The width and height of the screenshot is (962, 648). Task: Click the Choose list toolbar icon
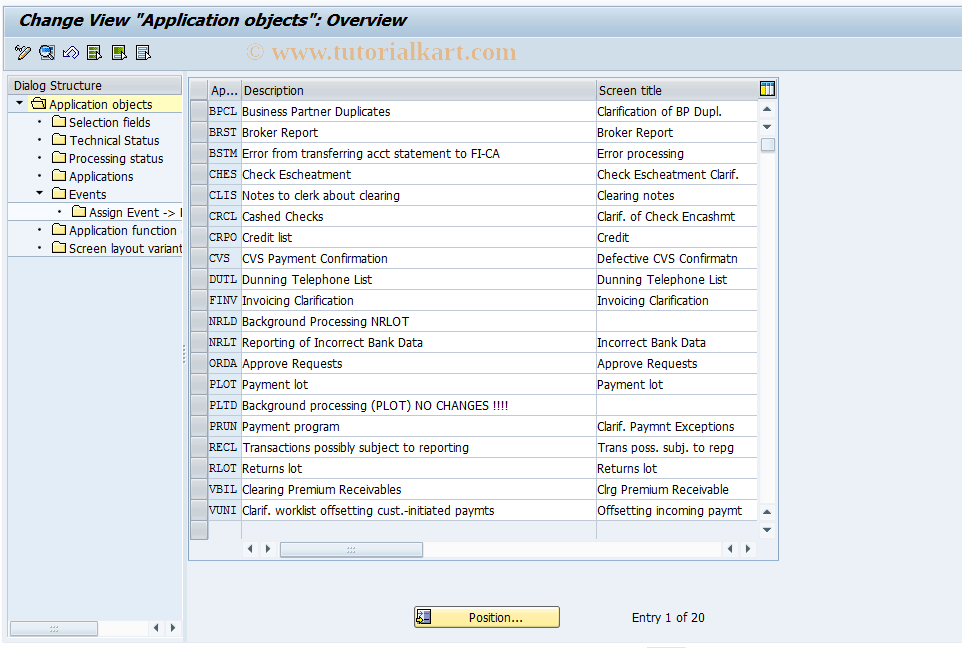(94, 52)
